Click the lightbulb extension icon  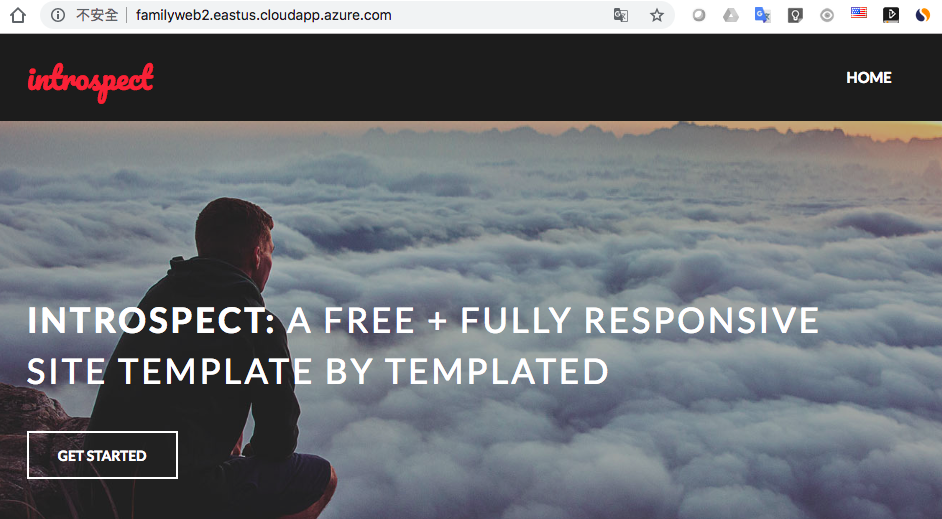[795, 15]
